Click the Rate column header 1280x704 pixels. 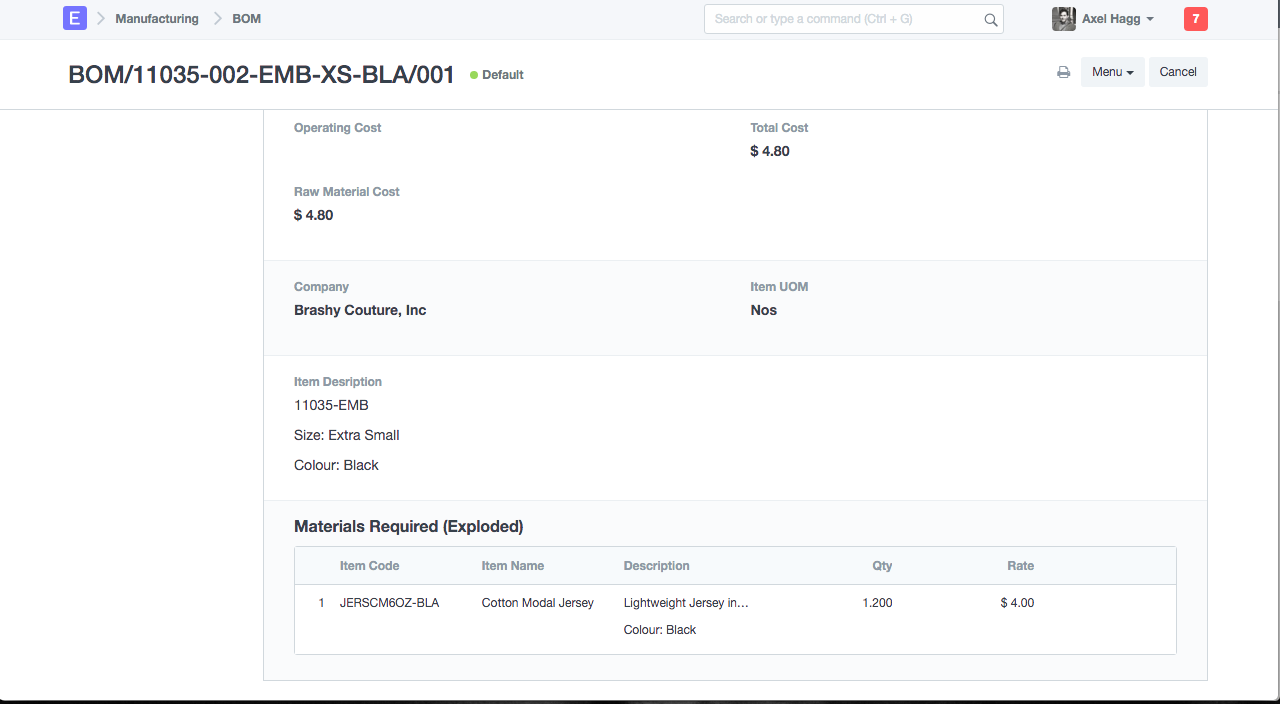tap(1020, 566)
